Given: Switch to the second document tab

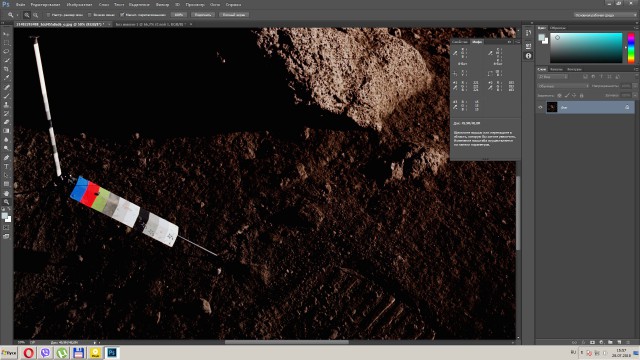Looking at the screenshot, I should click(x=150, y=24).
